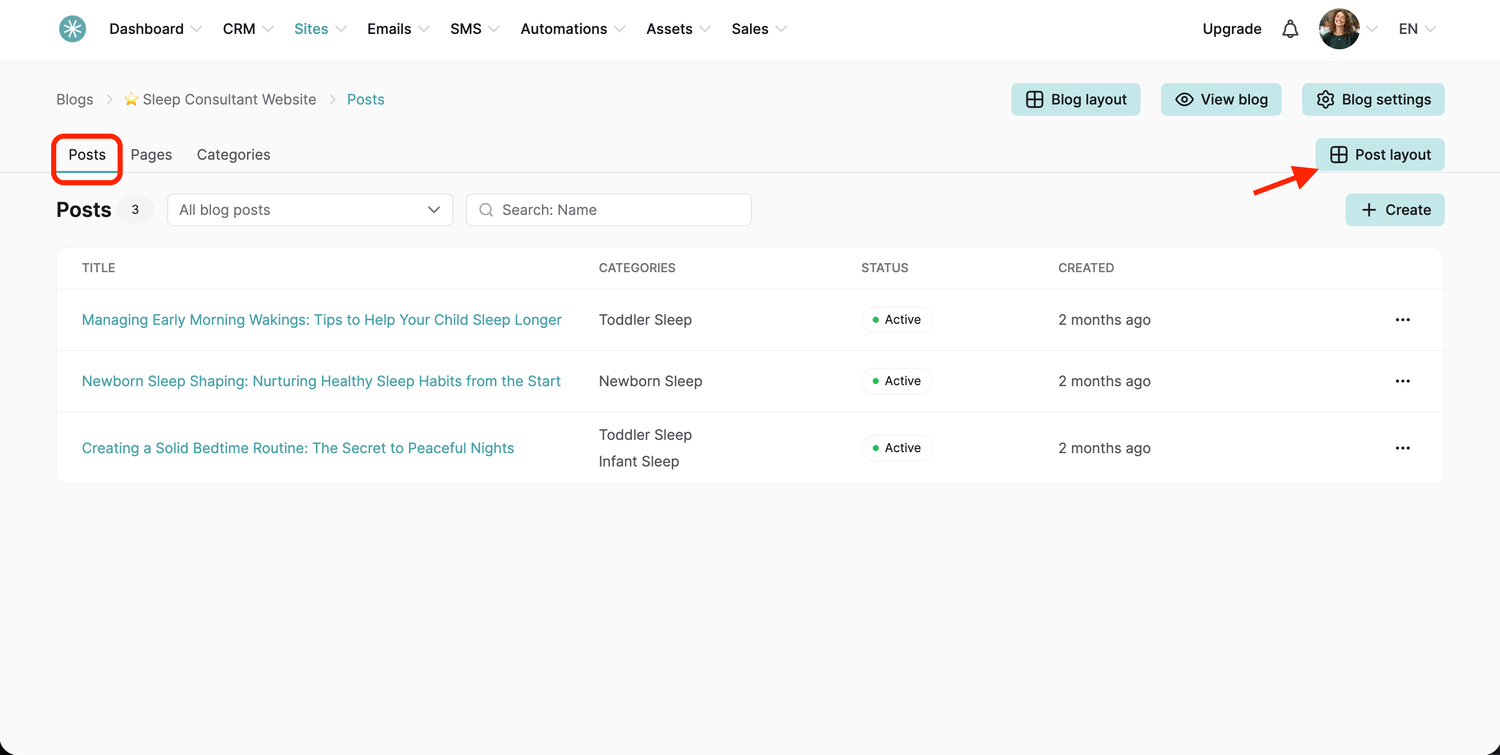Expand the Automations menu
The height and width of the screenshot is (755, 1500).
click(573, 29)
